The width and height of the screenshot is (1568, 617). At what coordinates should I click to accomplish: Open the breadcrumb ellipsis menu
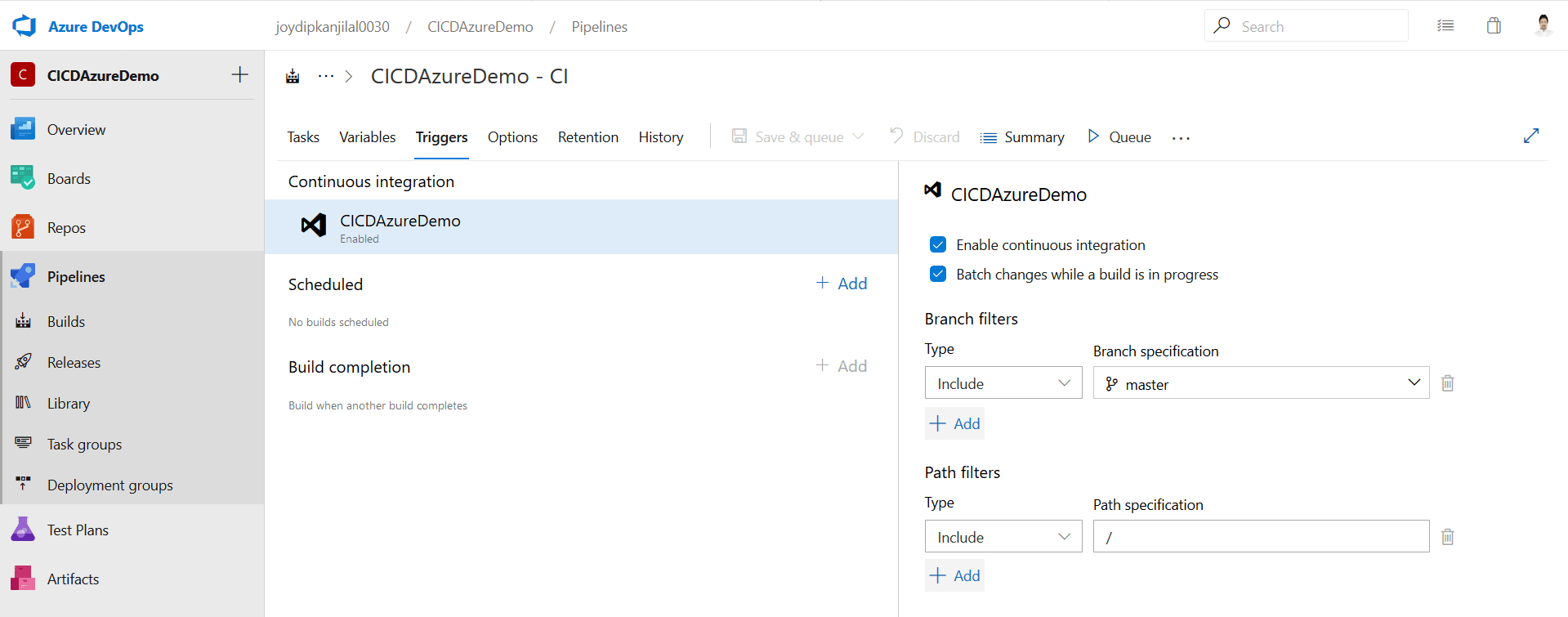coord(326,76)
